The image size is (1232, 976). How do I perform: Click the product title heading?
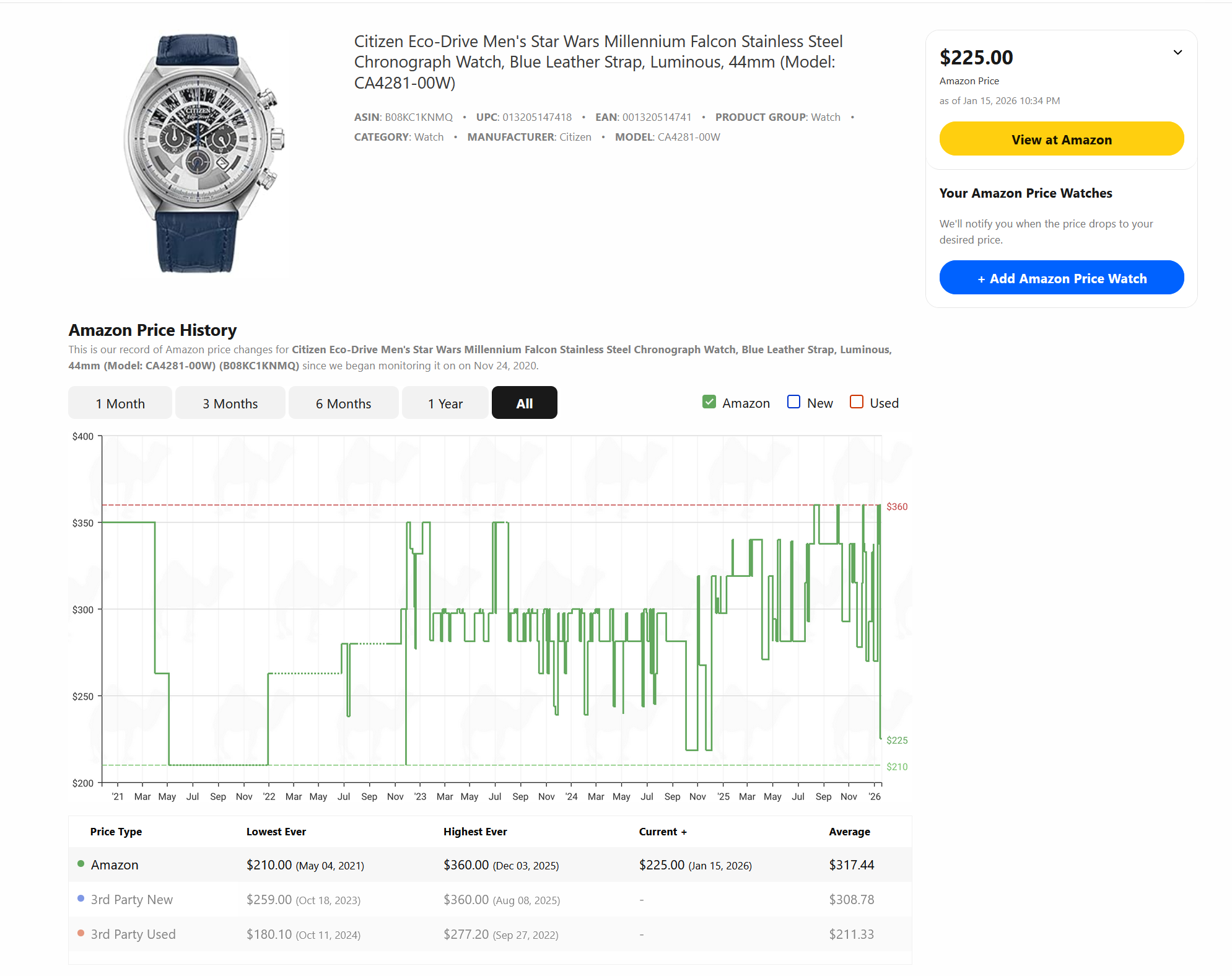coord(598,62)
